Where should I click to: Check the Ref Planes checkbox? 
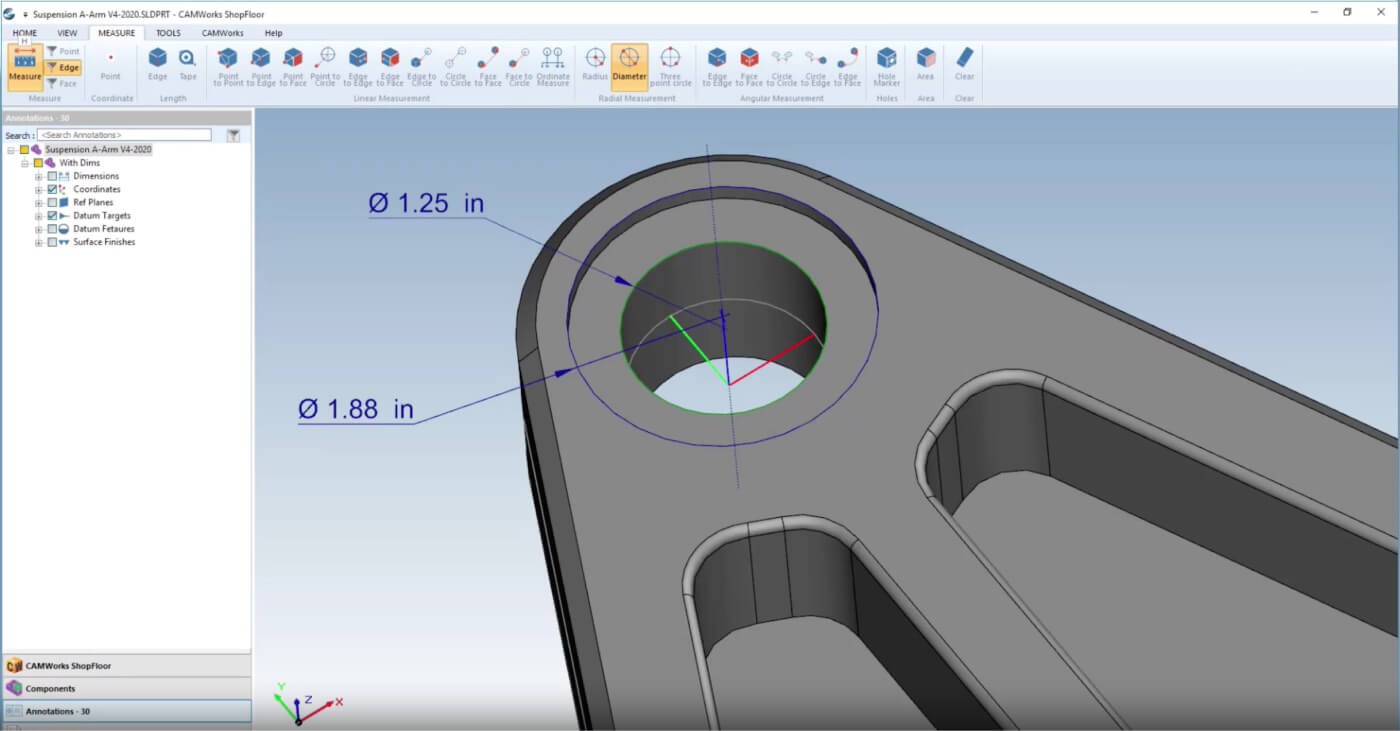(52, 202)
